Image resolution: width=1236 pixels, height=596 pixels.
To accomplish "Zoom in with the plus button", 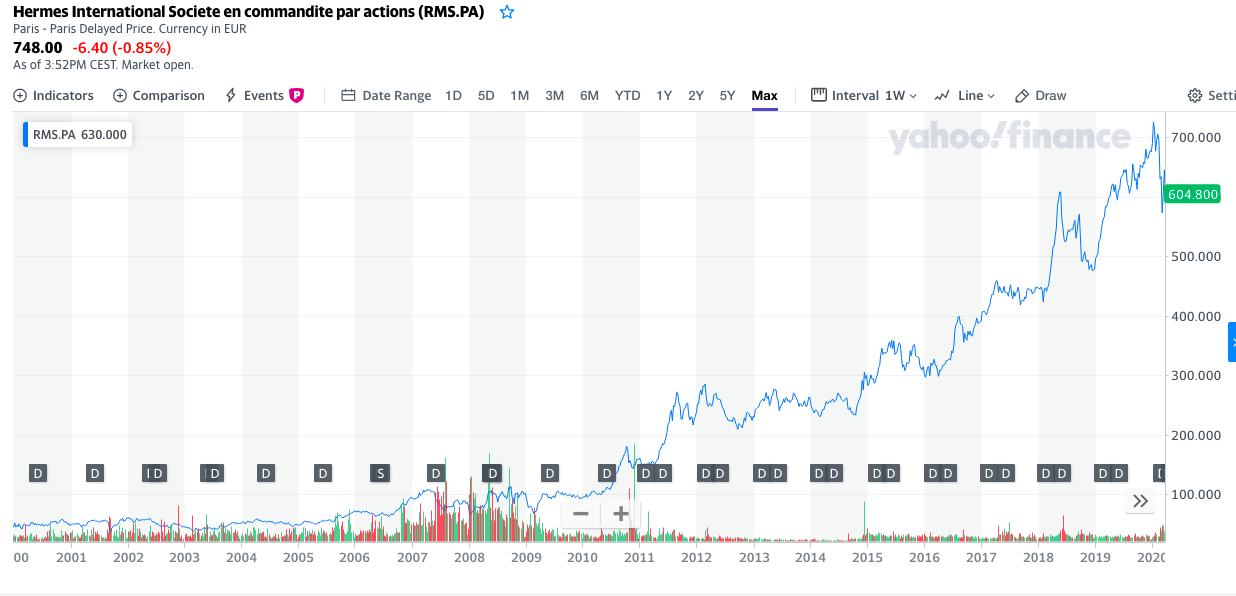I will tap(621, 514).
